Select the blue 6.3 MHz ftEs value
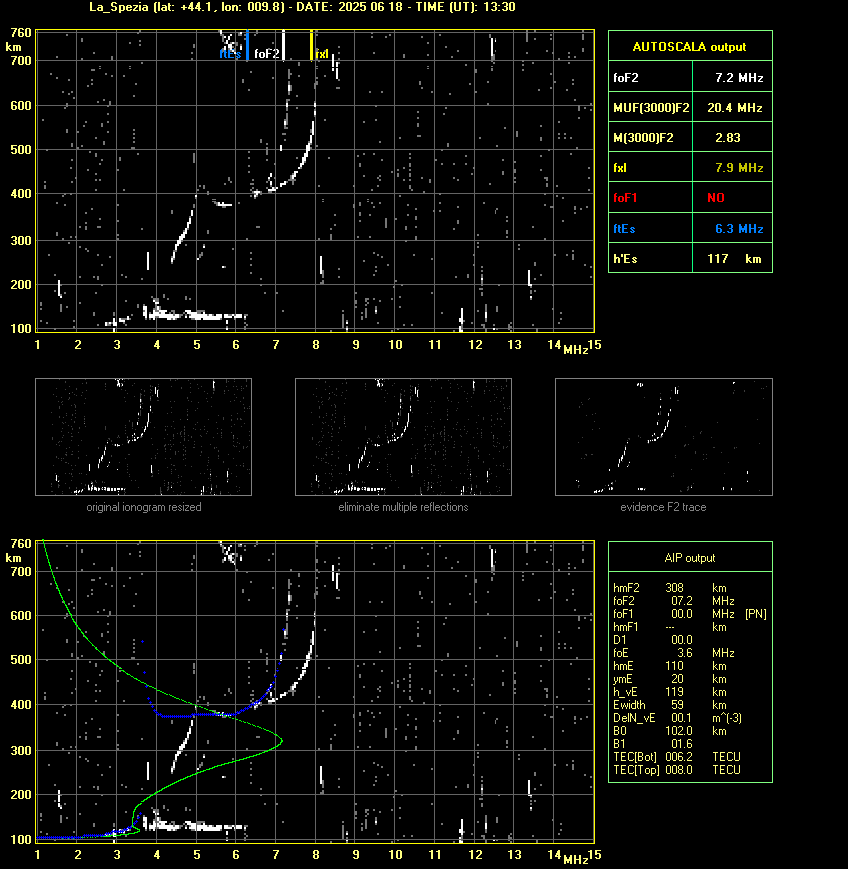 [739, 228]
